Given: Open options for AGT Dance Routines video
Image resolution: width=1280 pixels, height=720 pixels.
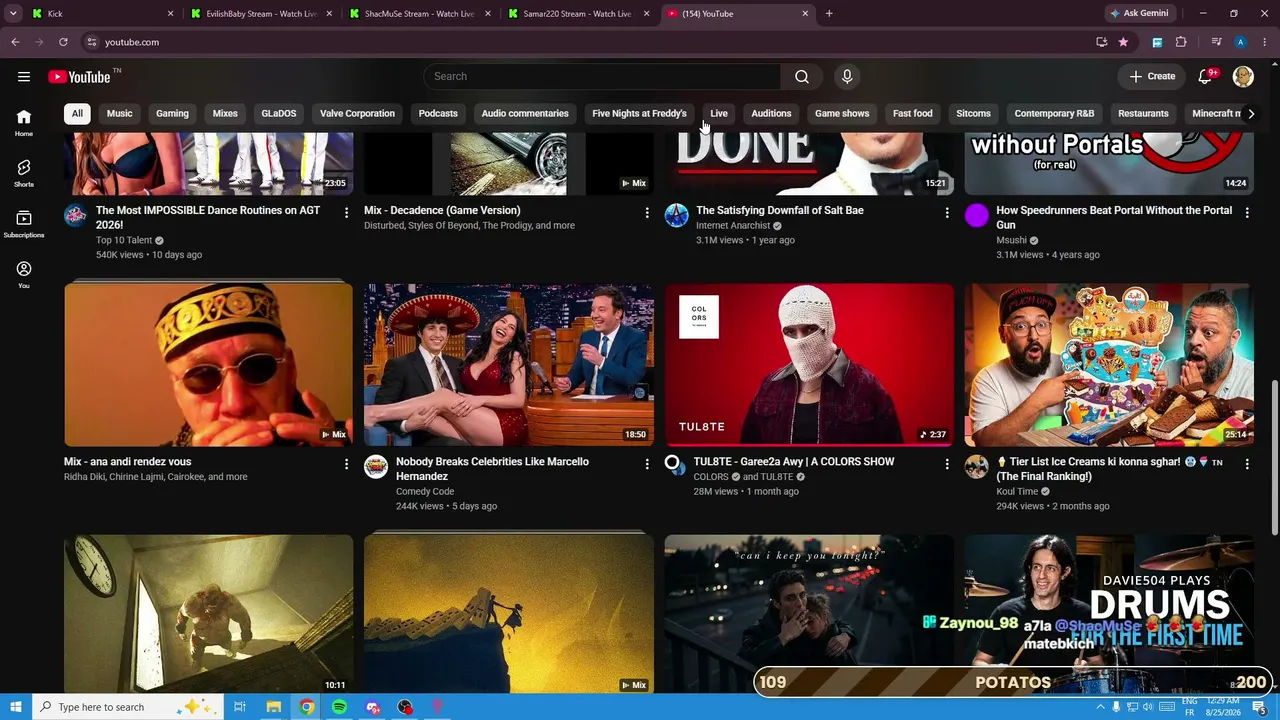Looking at the screenshot, I should click(x=346, y=212).
